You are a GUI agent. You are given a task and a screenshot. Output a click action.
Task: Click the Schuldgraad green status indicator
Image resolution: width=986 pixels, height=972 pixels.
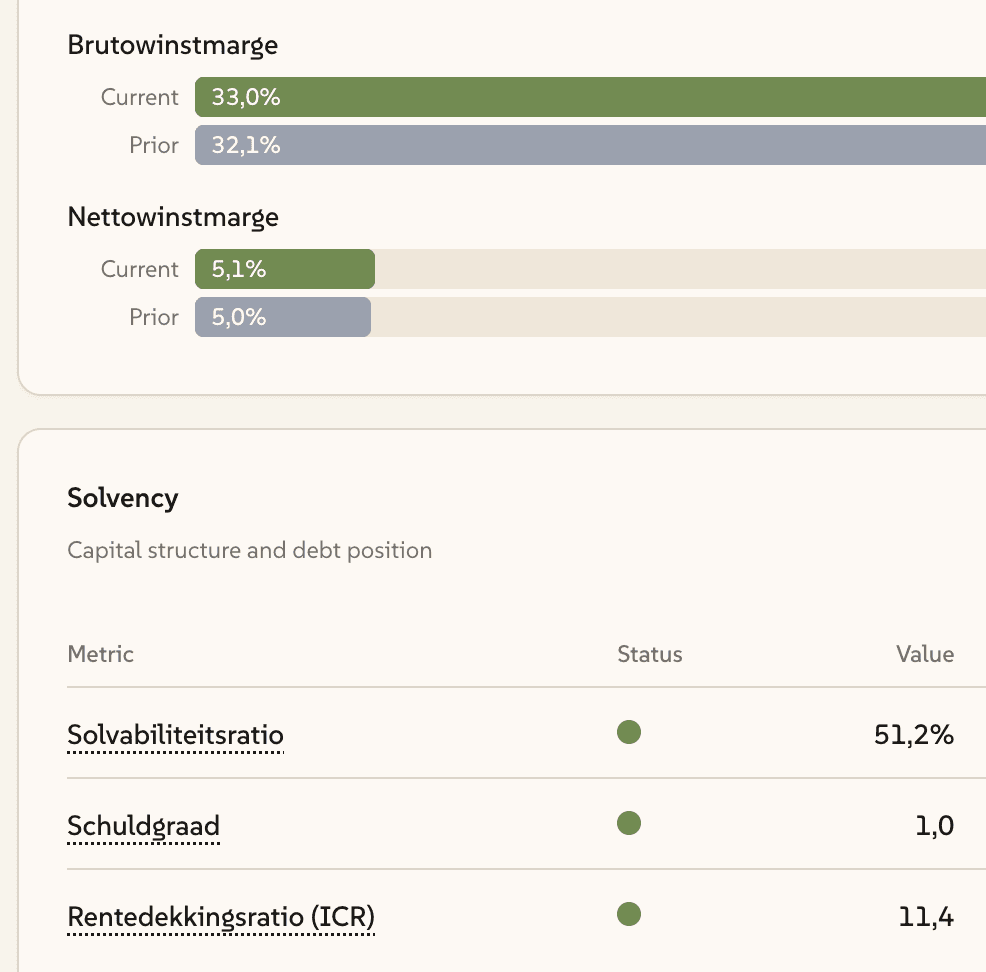629,824
